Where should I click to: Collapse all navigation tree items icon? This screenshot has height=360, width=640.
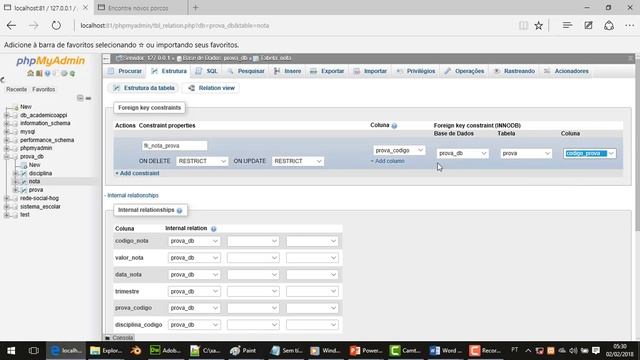(x=80, y=98)
